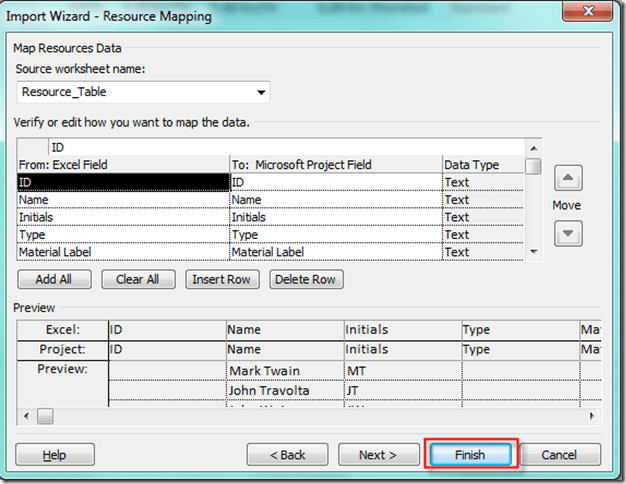Screen dimensions: 626x484
Task: Click the Finish button
Action: (469, 455)
